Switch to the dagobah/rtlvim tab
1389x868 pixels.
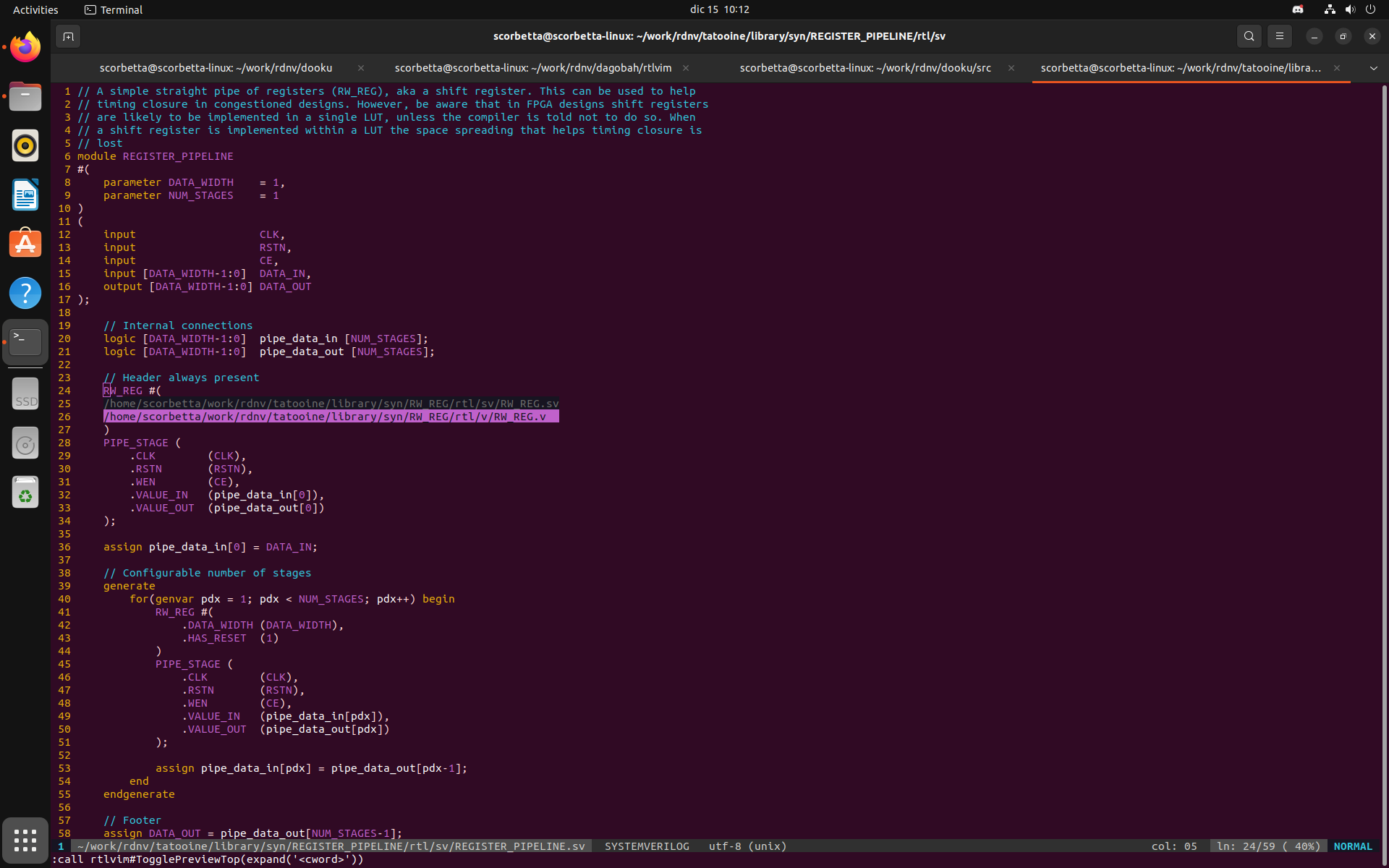(x=532, y=68)
